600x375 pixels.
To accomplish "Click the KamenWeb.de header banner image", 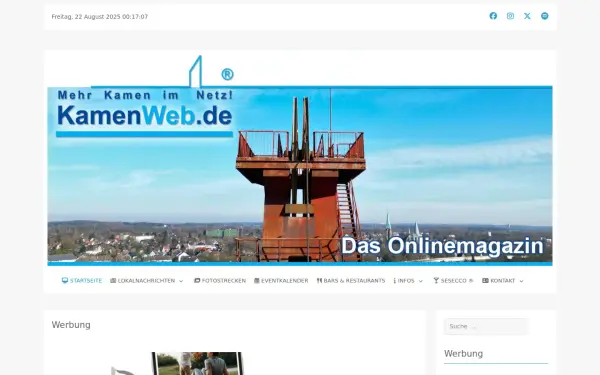I will 300,161.
